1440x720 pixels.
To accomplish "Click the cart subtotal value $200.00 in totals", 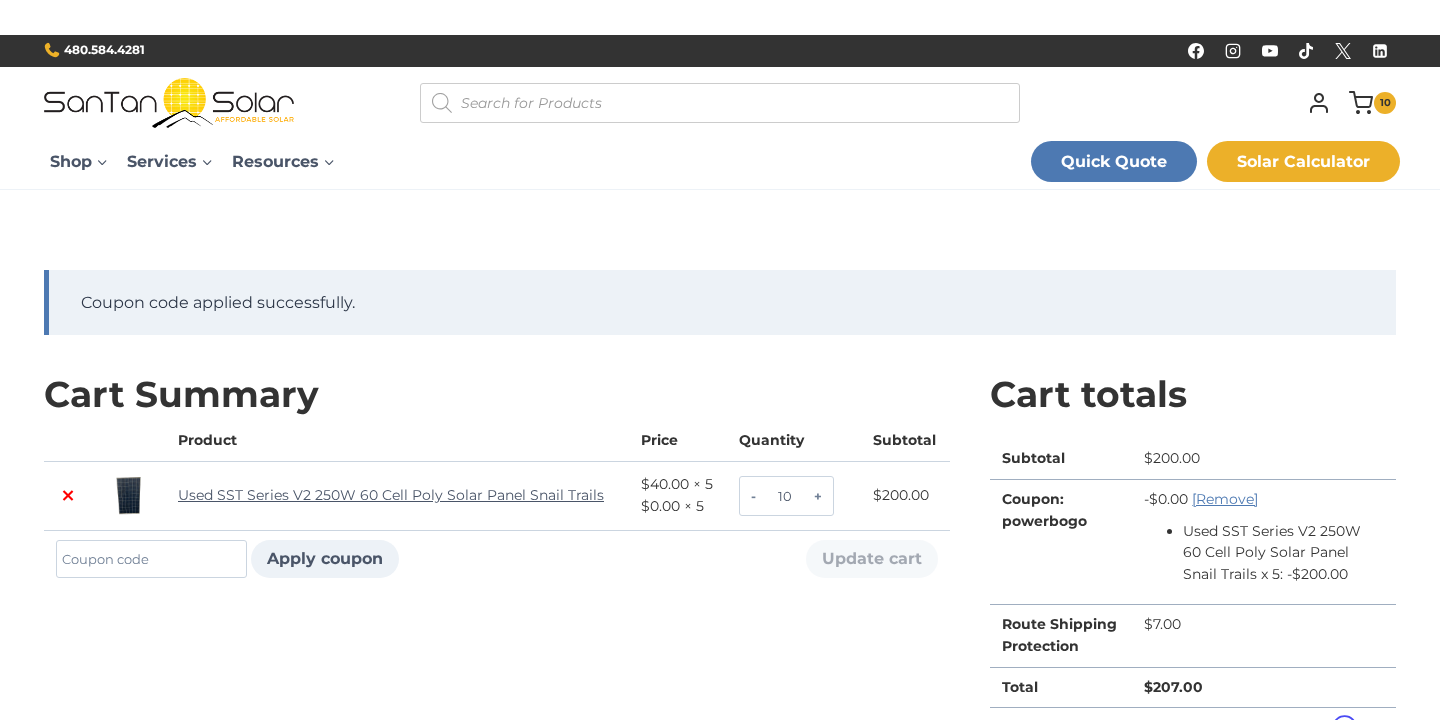I will (1172, 458).
